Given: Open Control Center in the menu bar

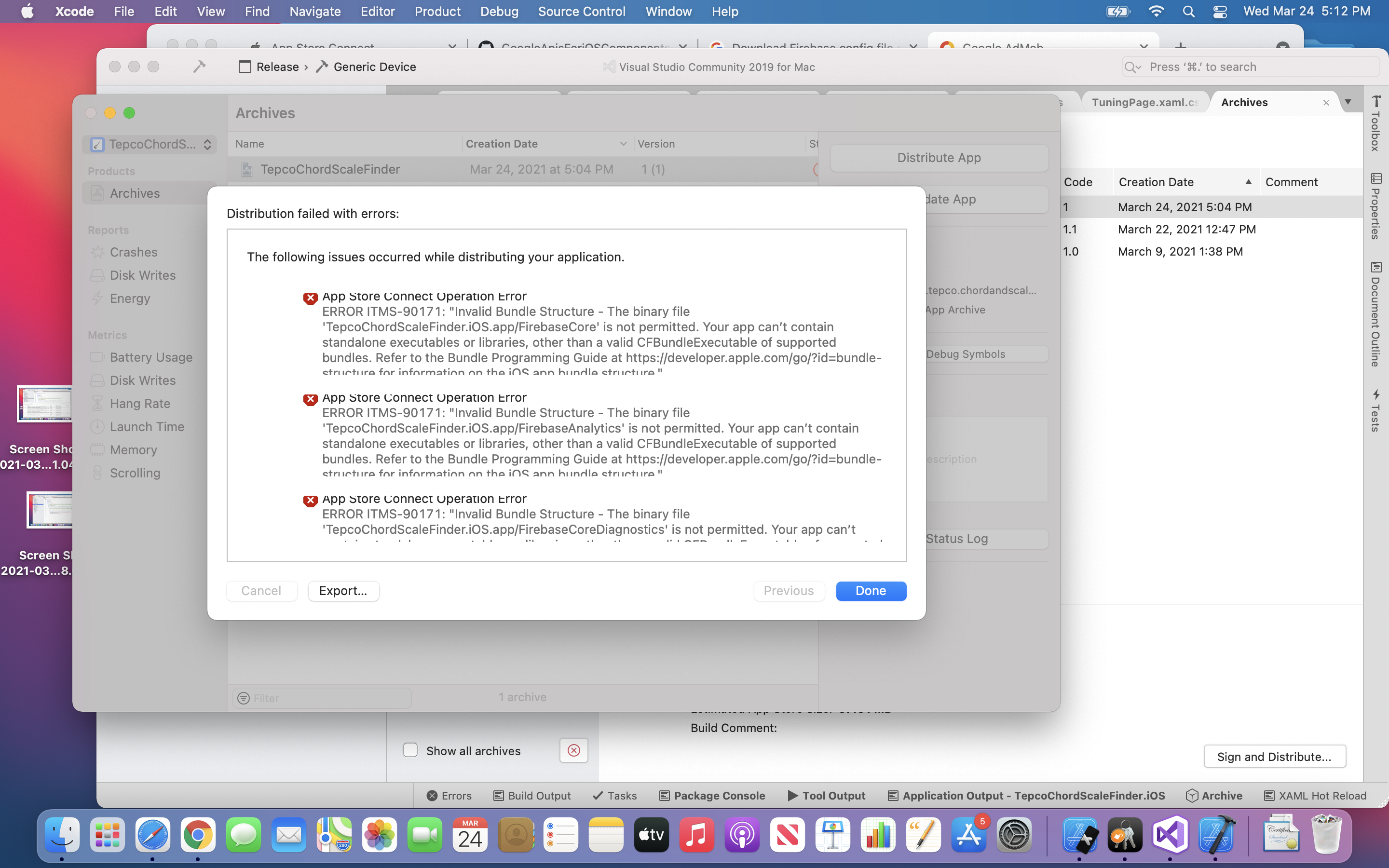Looking at the screenshot, I should [1220, 12].
